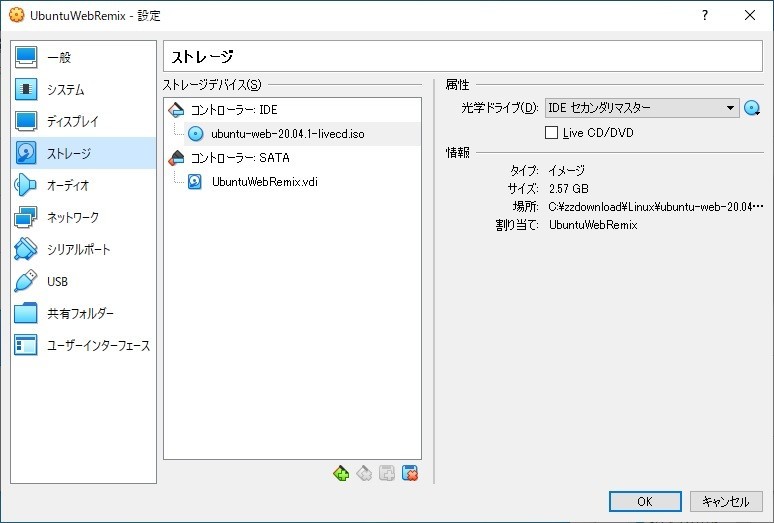774x523 pixels.
Task: Click the remove attachment icon
Action: (410, 473)
